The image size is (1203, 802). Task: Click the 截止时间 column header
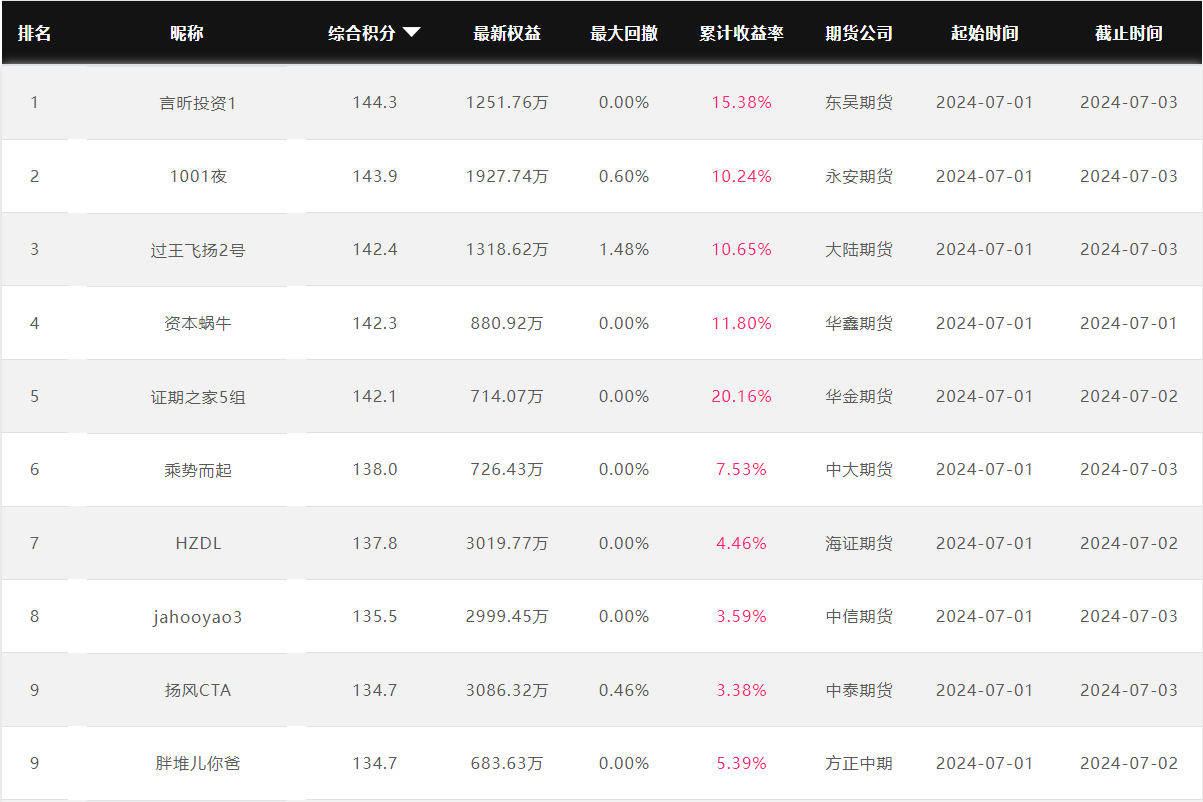(x=1129, y=33)
